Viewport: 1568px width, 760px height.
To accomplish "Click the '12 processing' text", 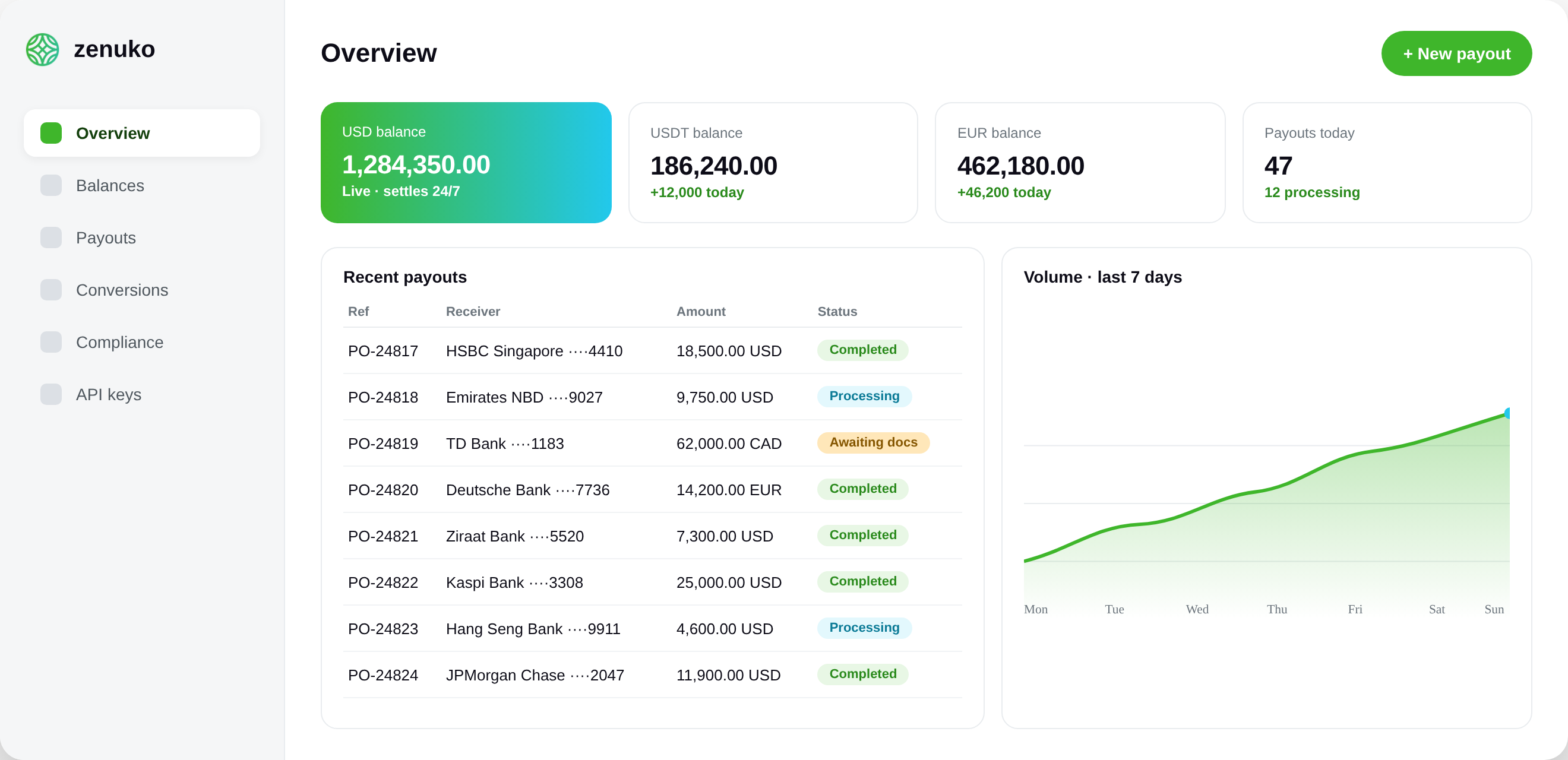I will tap(1312, 192).
